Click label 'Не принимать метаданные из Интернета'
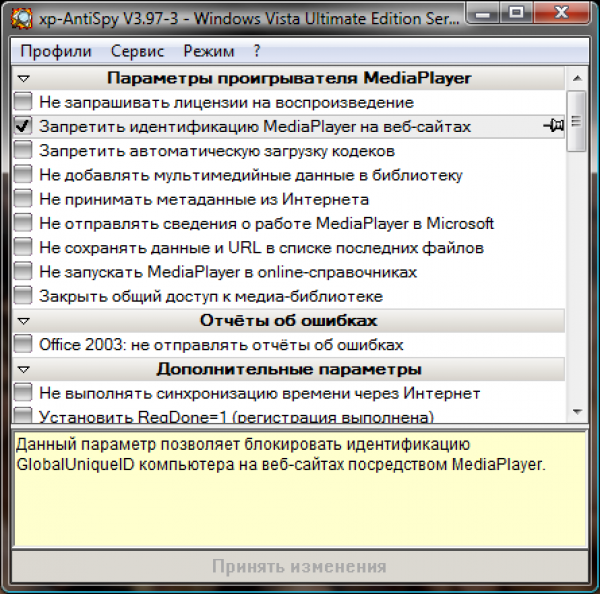 point(204,199)
